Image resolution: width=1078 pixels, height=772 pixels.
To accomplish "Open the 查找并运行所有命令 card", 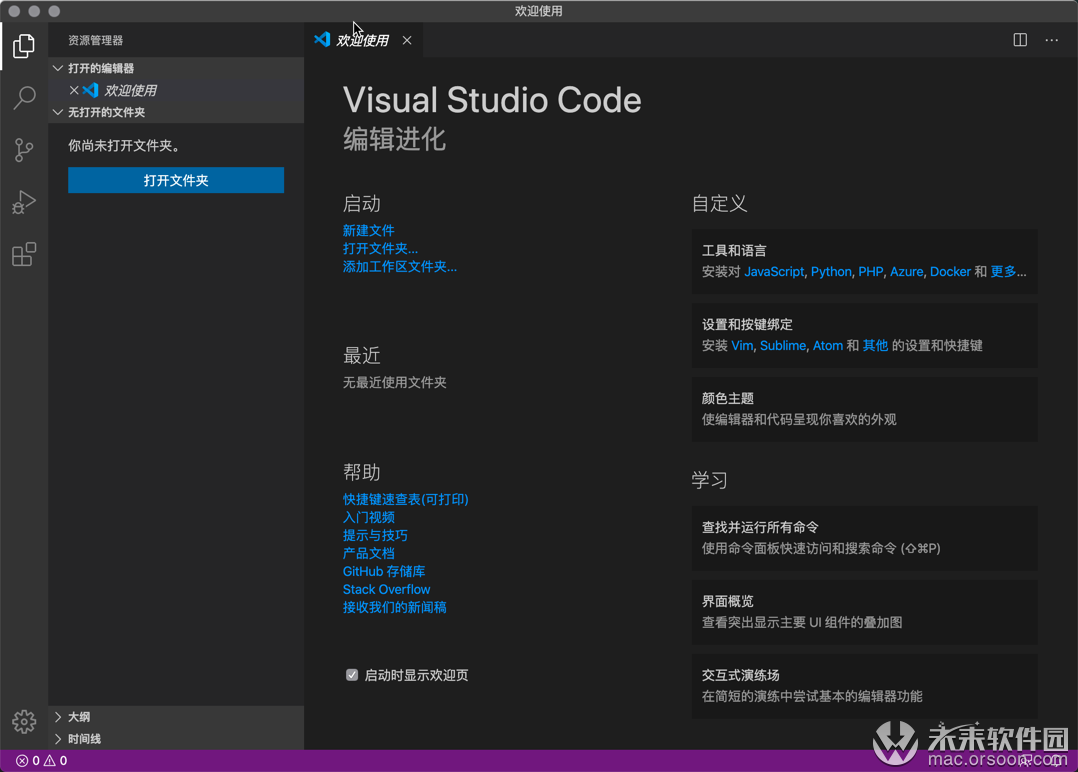I will point(864,538).
